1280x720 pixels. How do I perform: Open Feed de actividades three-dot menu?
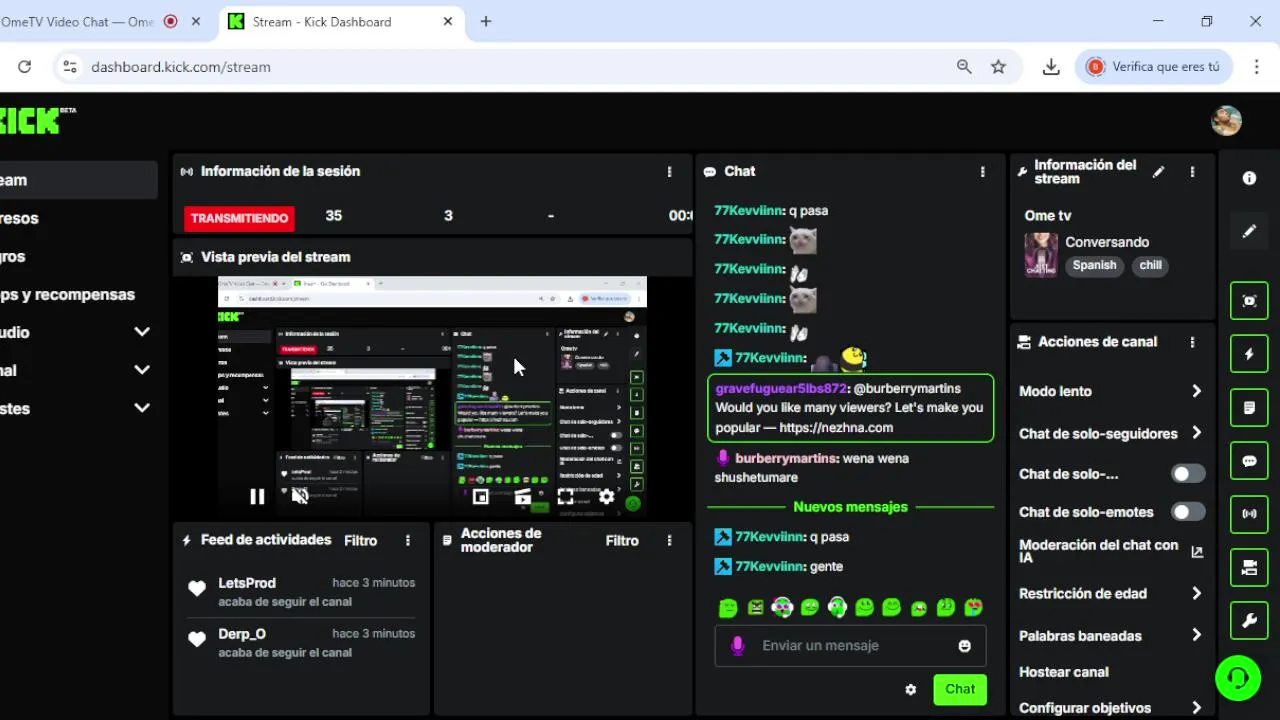[x=408, y=541]
